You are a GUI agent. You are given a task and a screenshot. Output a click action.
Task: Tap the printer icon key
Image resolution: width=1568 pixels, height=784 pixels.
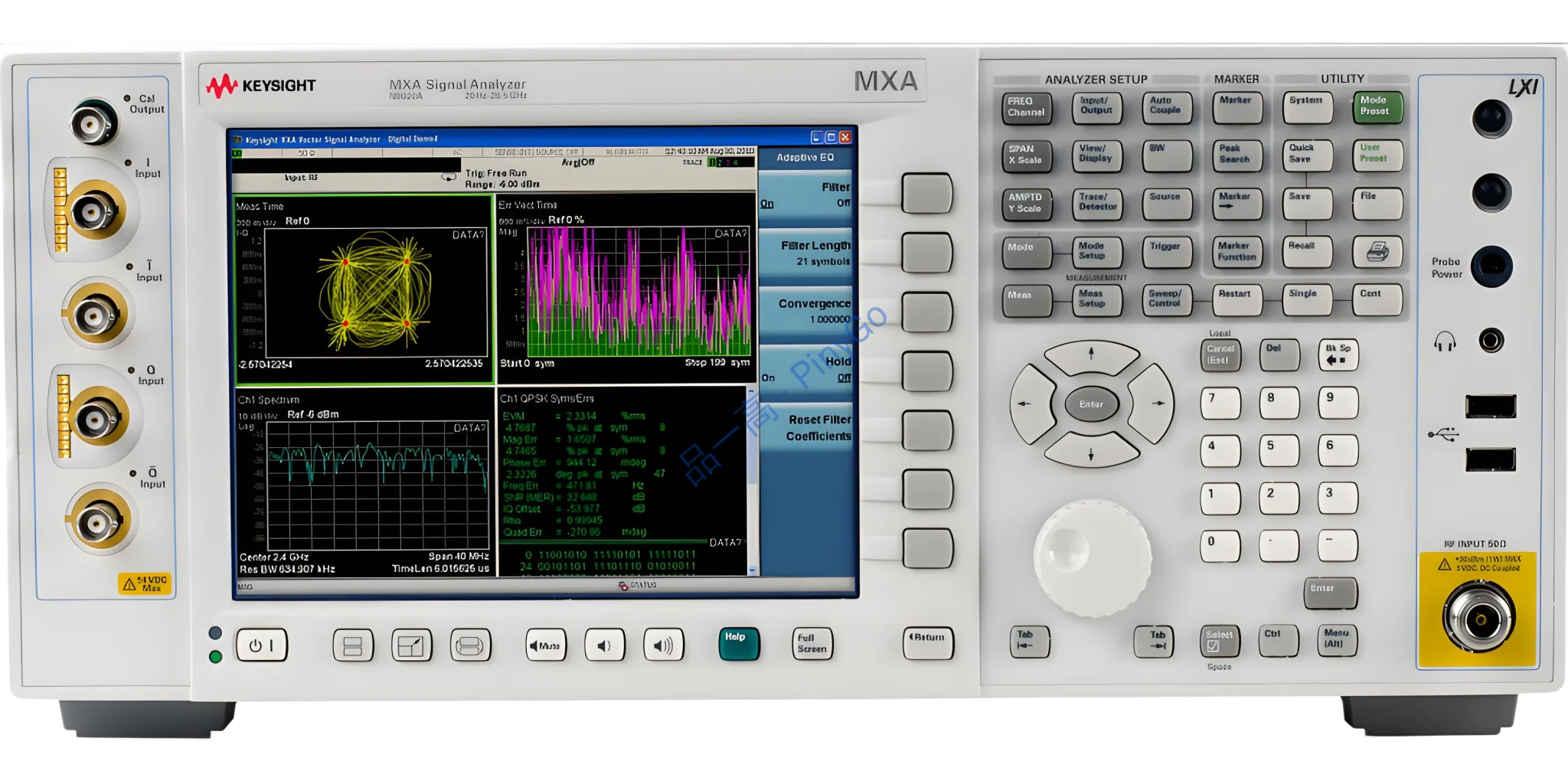[1377, 252]
